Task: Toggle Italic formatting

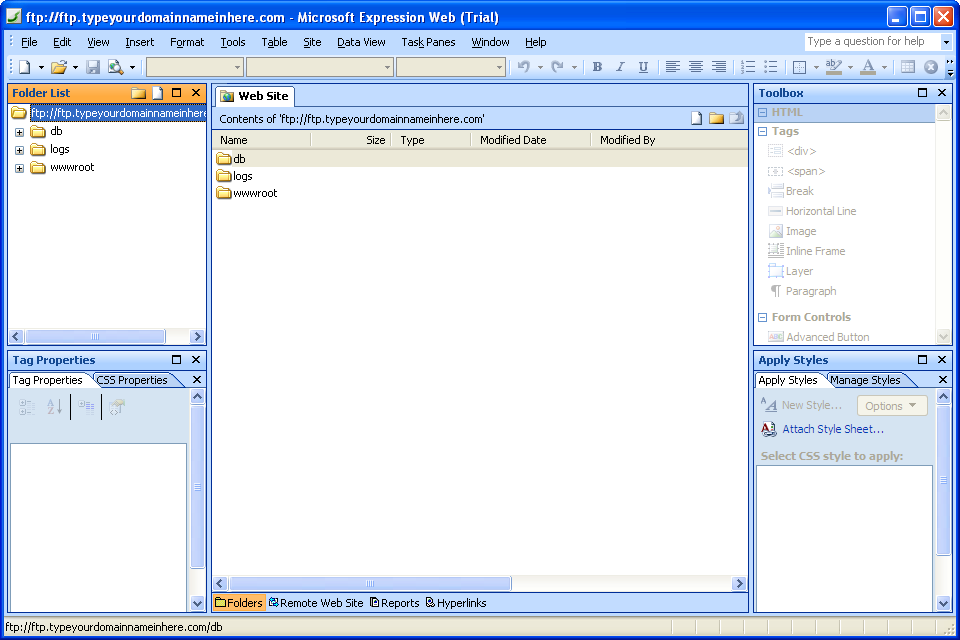Action: tap(620, 67)
